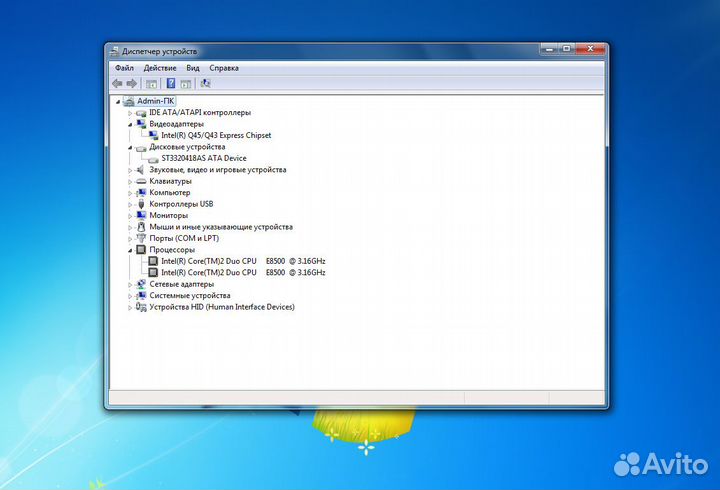Select the Системные устройства label
720x490 pixels.
(x=190, y=296)
